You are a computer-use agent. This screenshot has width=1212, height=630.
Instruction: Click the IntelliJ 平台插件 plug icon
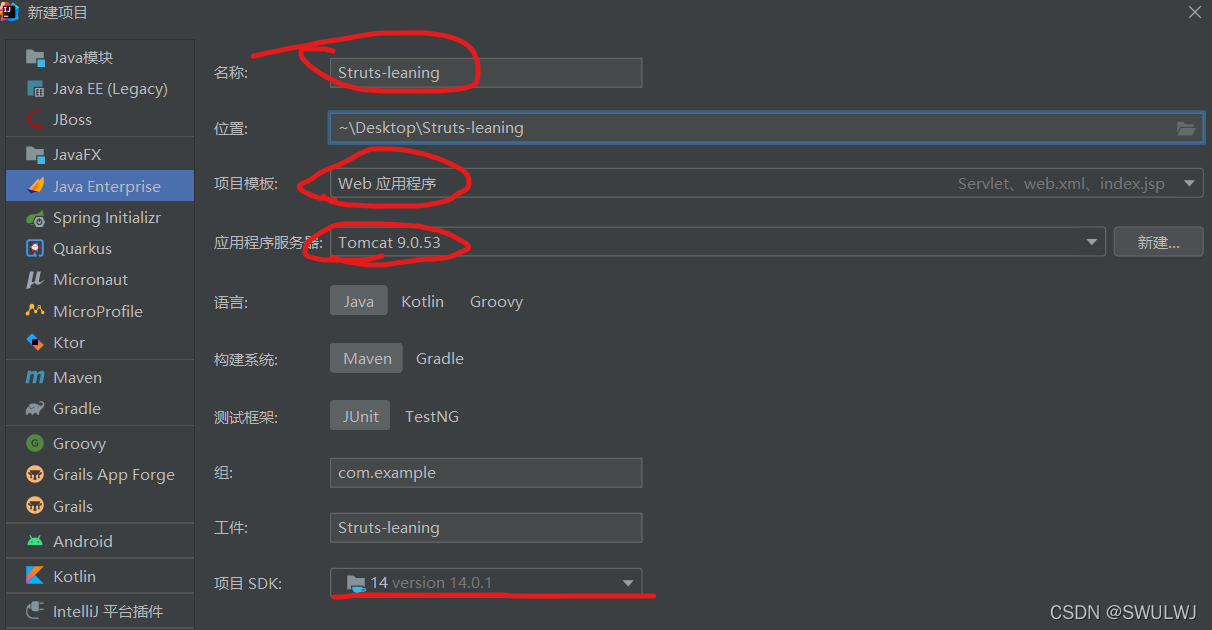coord(35,610)
